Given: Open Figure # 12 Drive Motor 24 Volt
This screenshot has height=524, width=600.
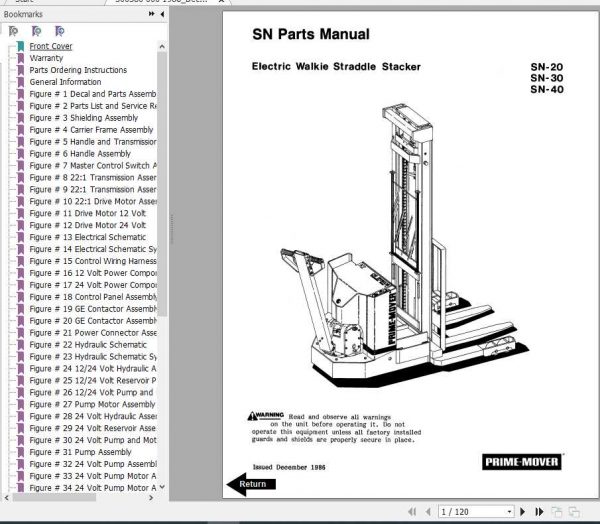Looking at the screenshot, I should (88, 225).
